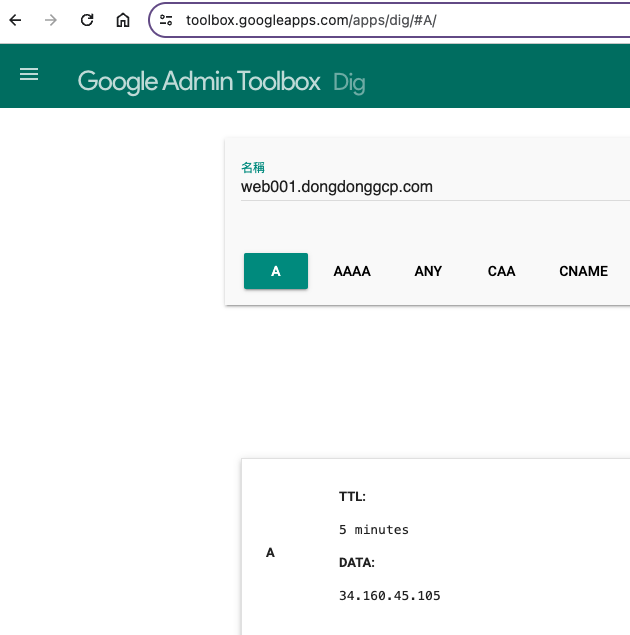Reload the current page
Viewport: 630px width, 635px height.
click(x=87, y=20)
